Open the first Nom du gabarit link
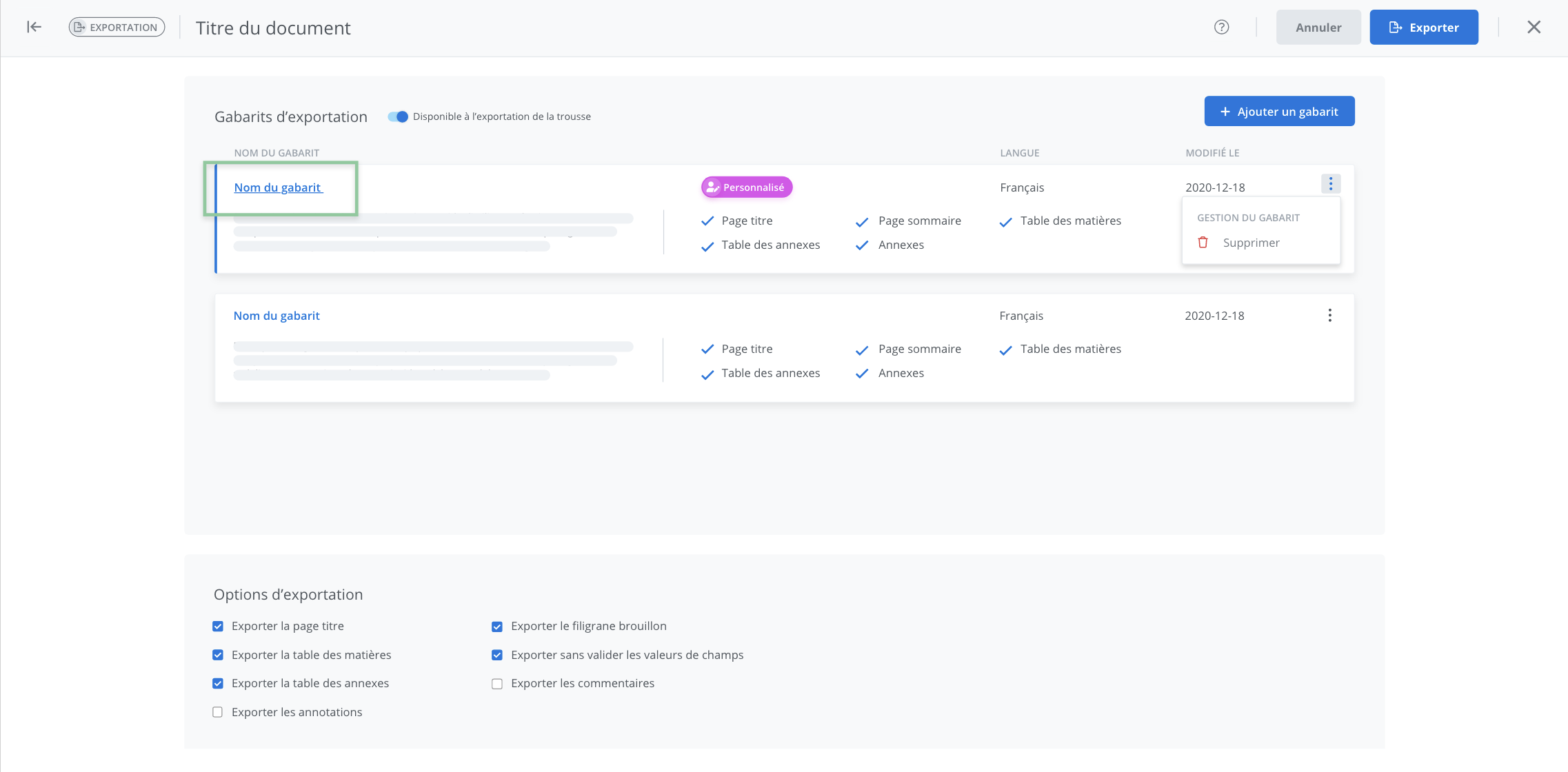 (278, 187)
